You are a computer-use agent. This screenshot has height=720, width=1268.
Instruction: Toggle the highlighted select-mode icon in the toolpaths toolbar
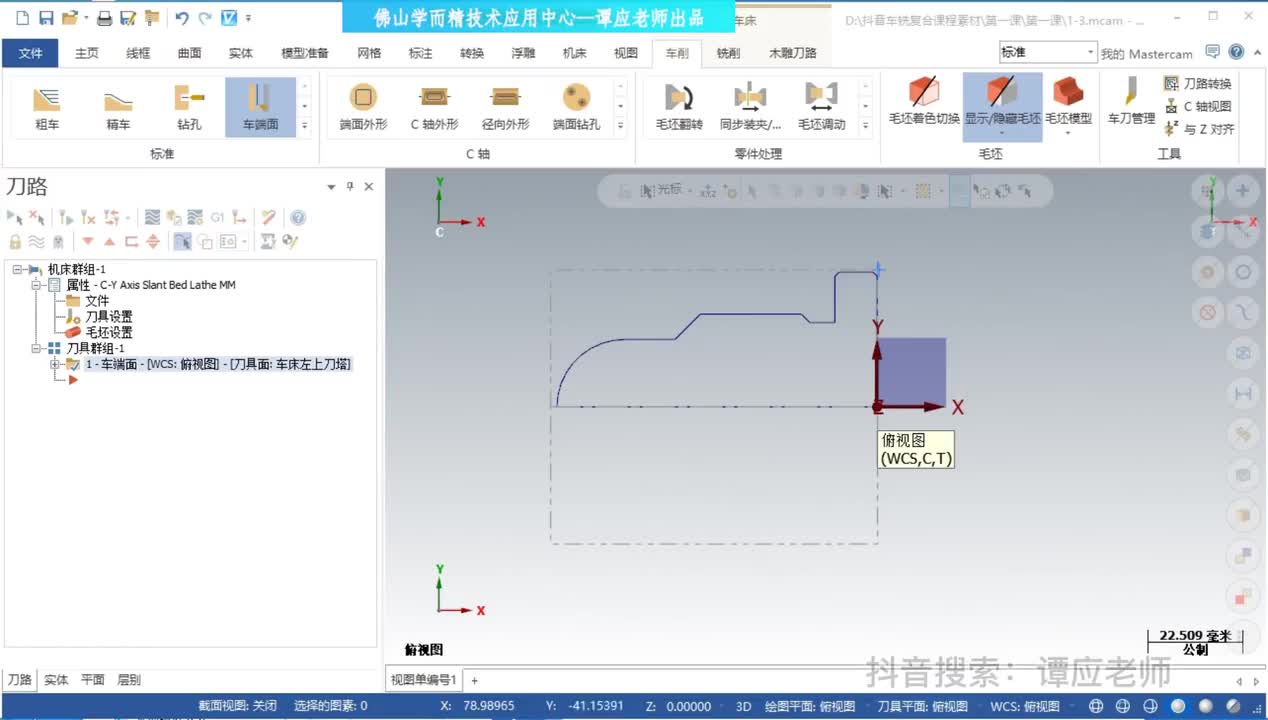click(182, 241)
